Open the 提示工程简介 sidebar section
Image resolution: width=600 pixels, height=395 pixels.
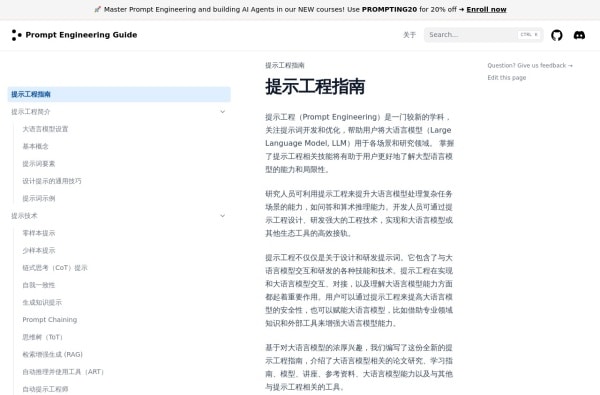(119, 112)
